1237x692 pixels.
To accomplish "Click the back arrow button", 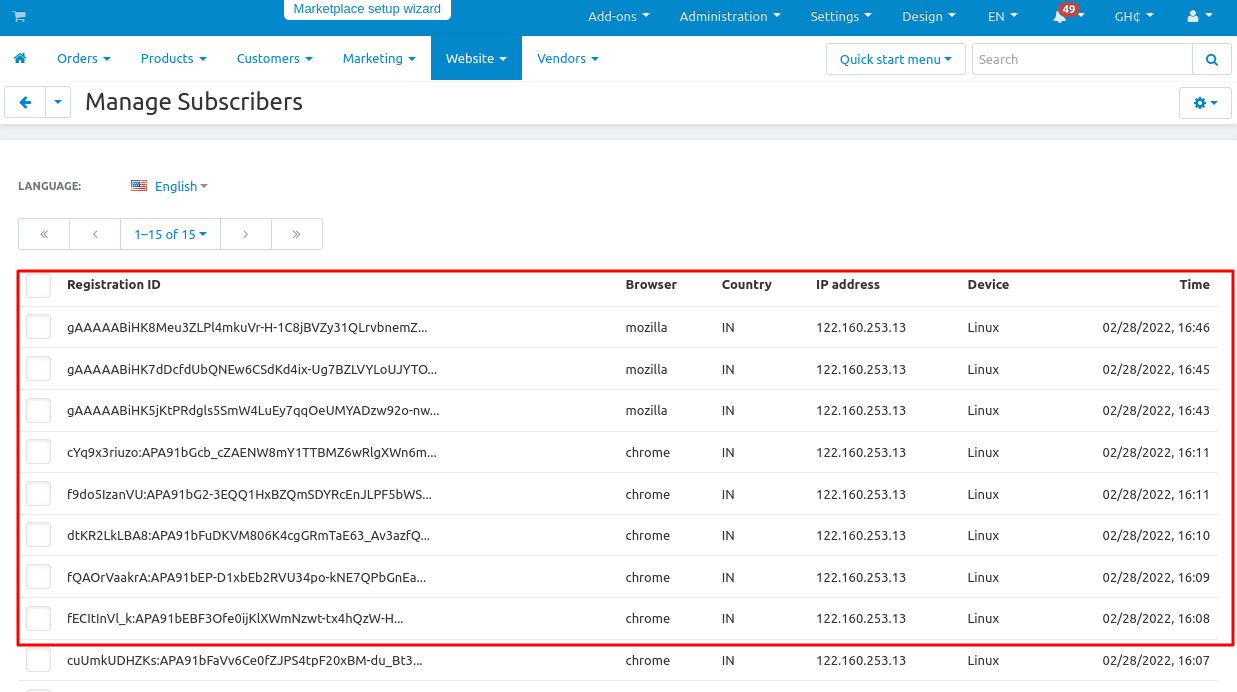I will [x=25, y=102].
